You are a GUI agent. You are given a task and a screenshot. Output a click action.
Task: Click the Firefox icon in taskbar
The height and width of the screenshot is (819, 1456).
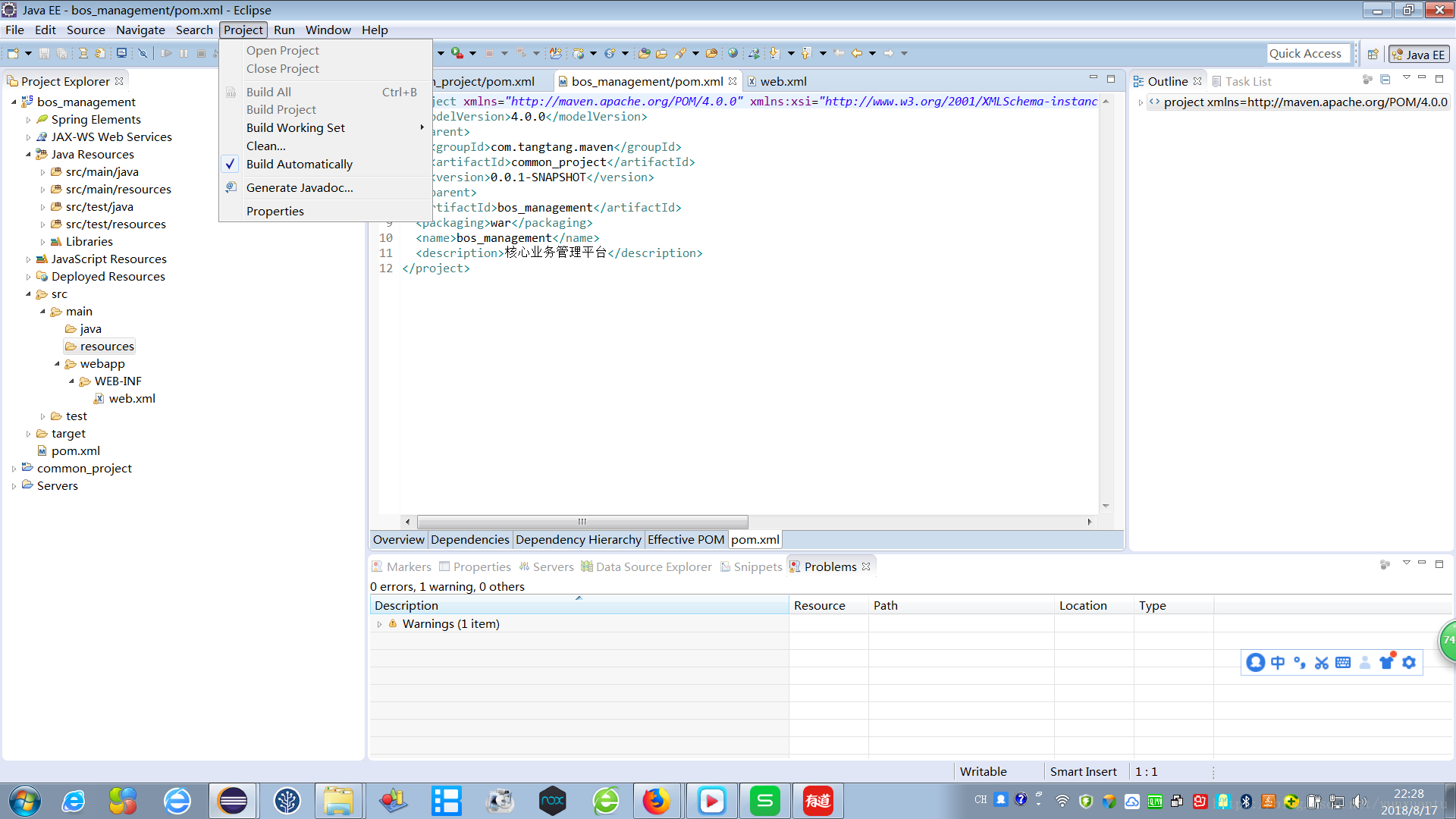click(x=656, y=801)
